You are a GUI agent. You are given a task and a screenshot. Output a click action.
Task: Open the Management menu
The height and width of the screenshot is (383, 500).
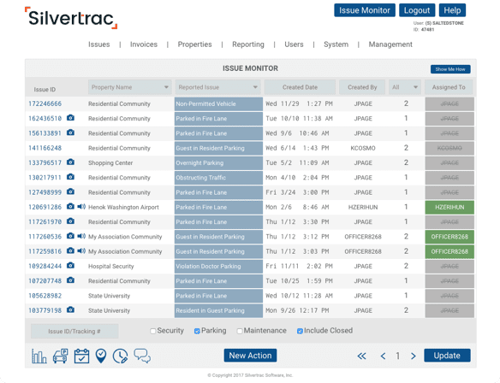coord(390,44)
